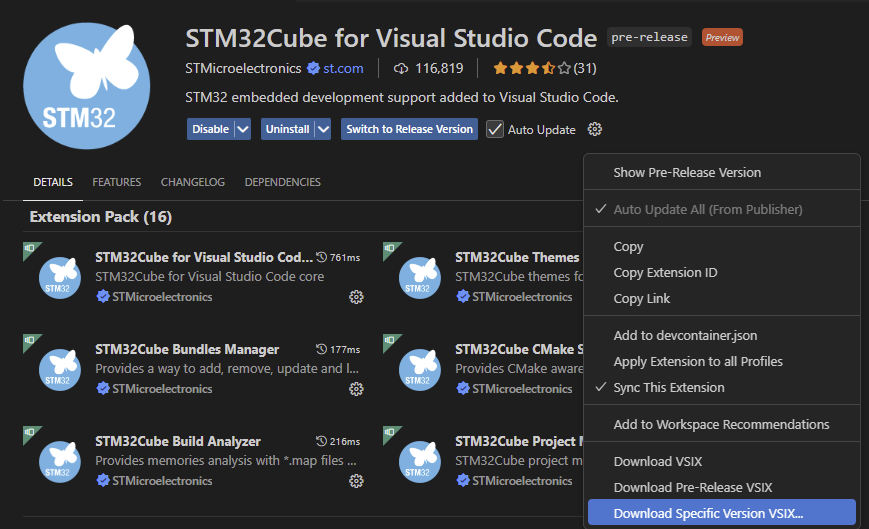This screenshot has width=869, height=529.
Task: Open the gear menu beside Auto Update
Action: click(x=595, y=129)
